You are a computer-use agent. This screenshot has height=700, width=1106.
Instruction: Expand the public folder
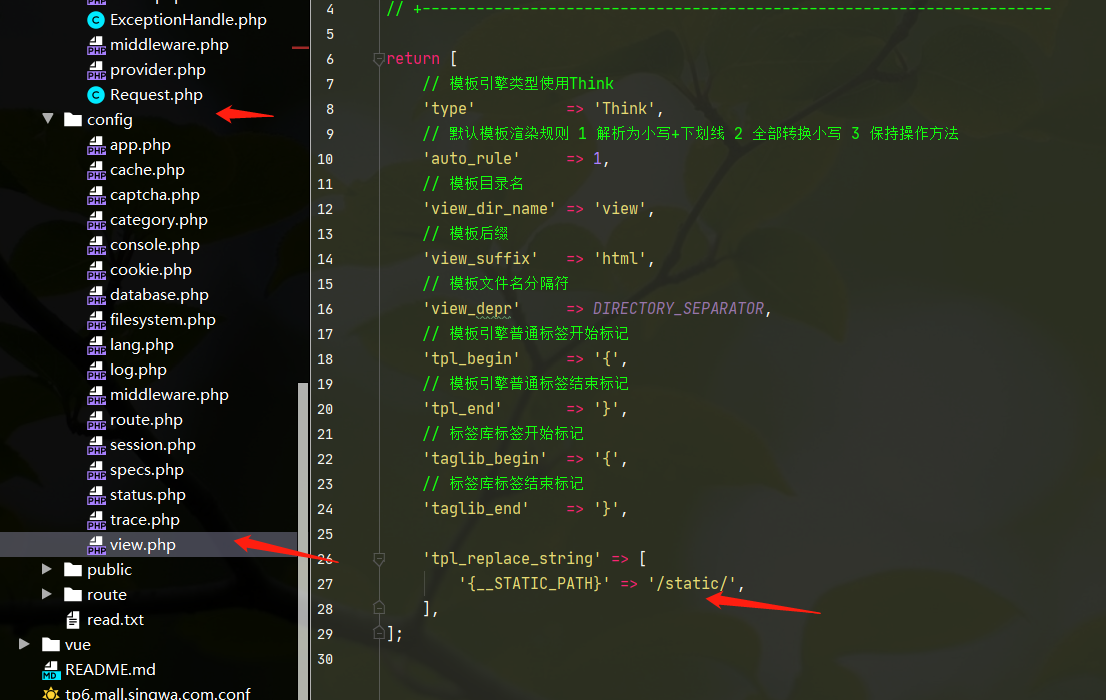47,569
